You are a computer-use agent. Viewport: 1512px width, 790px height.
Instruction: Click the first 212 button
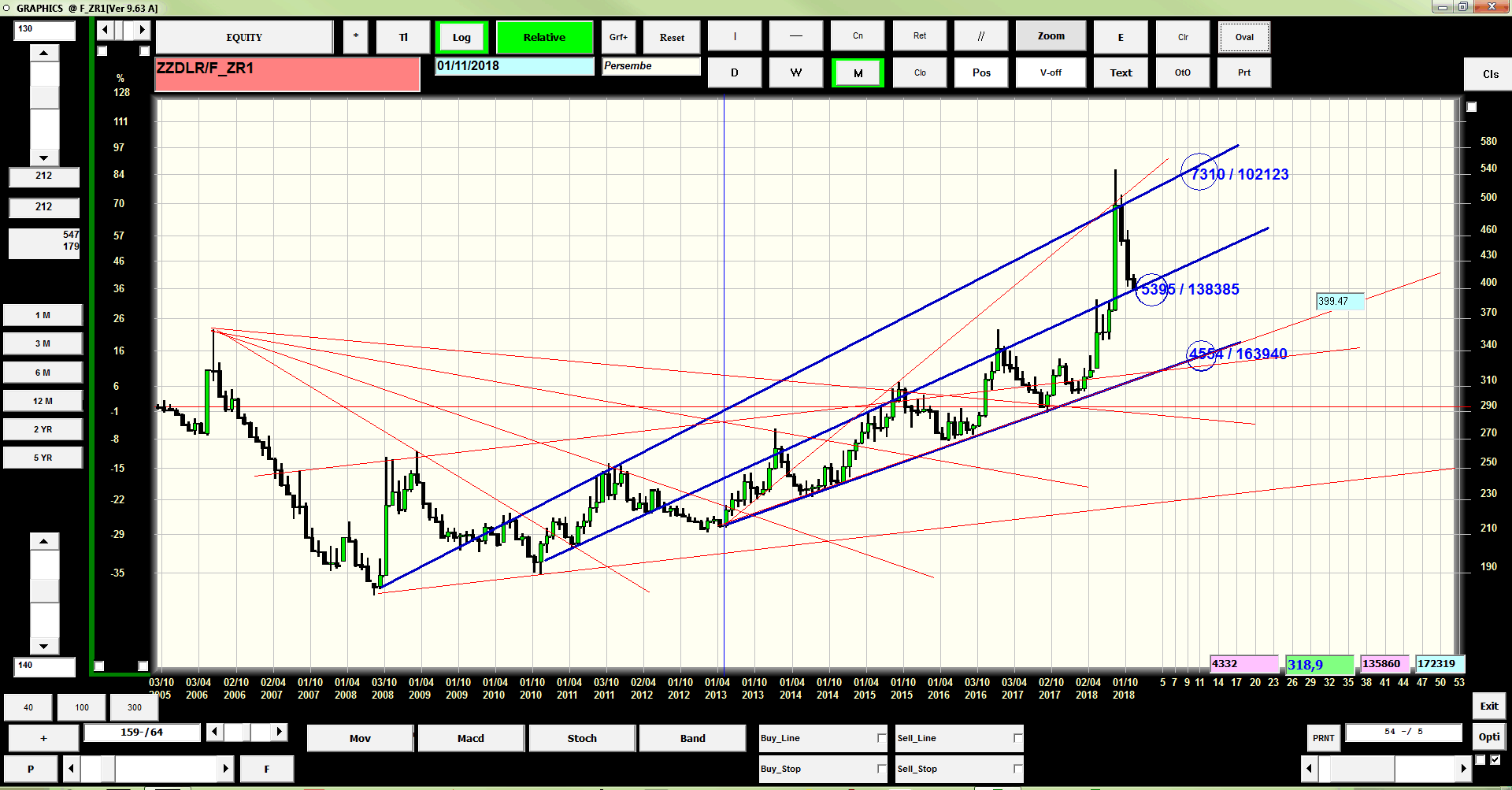(44, 176)
